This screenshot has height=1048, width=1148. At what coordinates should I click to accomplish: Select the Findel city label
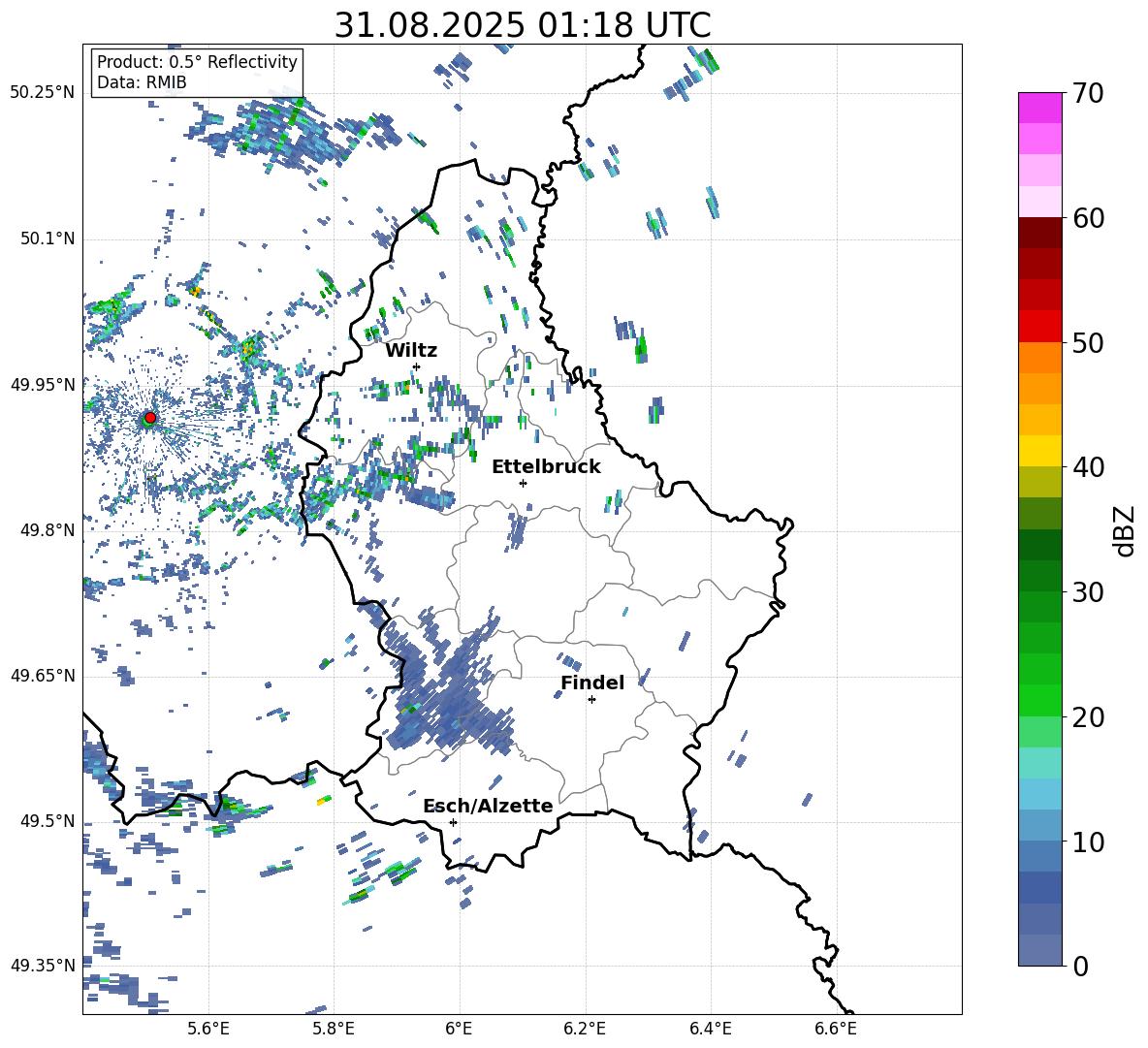(592, 683)
